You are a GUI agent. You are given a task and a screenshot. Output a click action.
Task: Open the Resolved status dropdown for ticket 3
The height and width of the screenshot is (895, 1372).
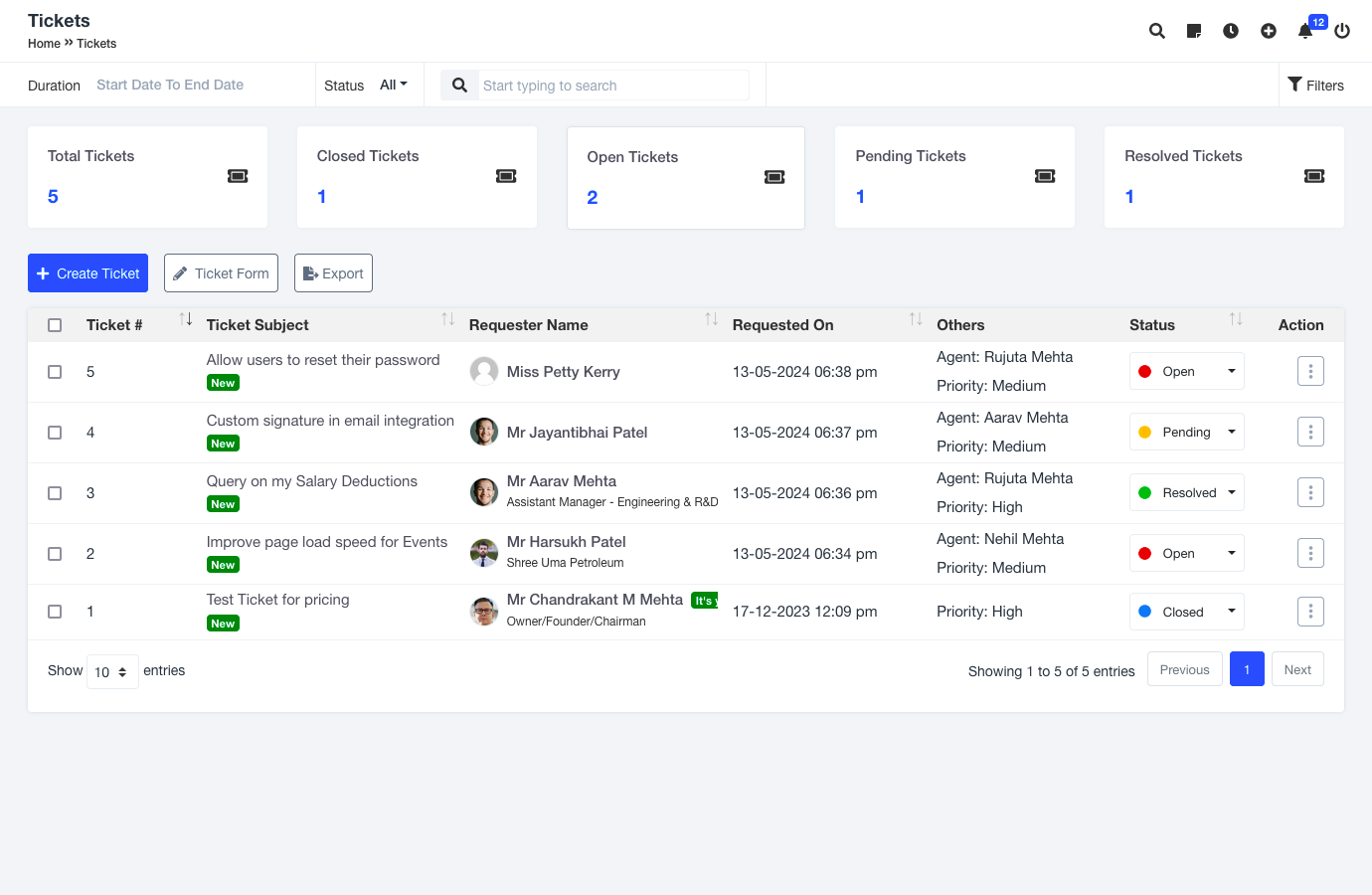click(x=1186, y=493)
